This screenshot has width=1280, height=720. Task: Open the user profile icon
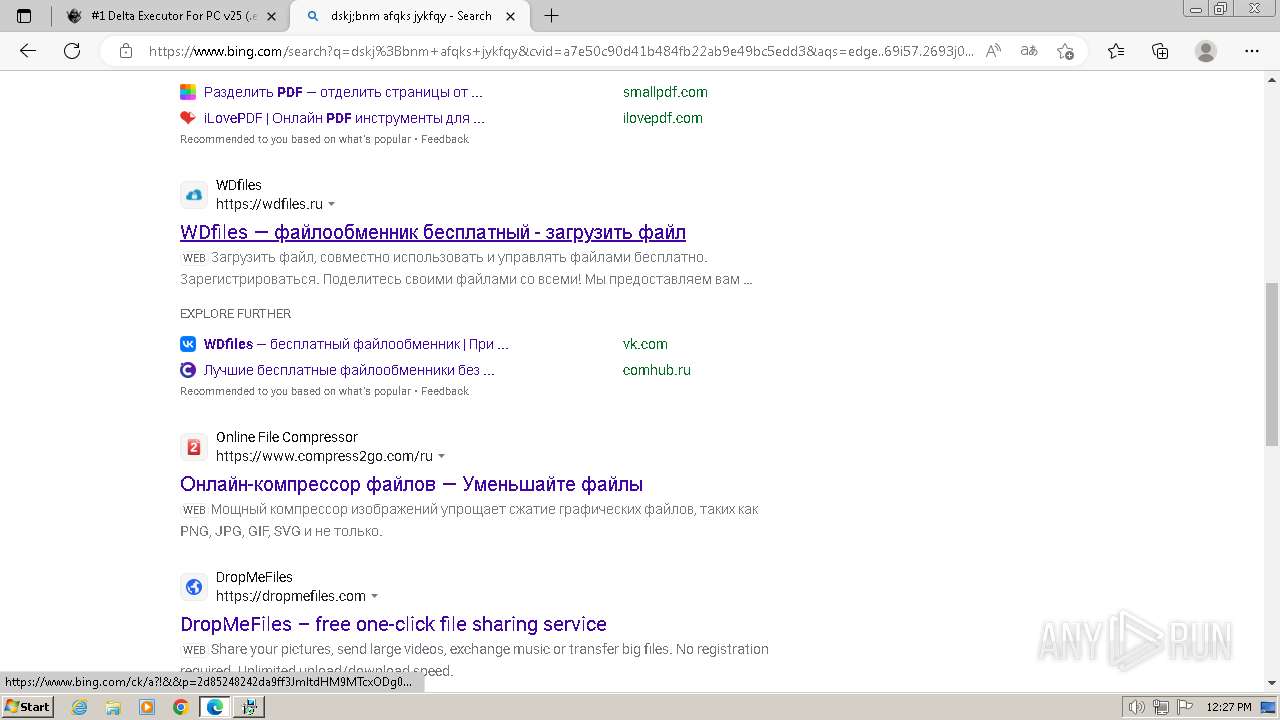click(1206, 51)
